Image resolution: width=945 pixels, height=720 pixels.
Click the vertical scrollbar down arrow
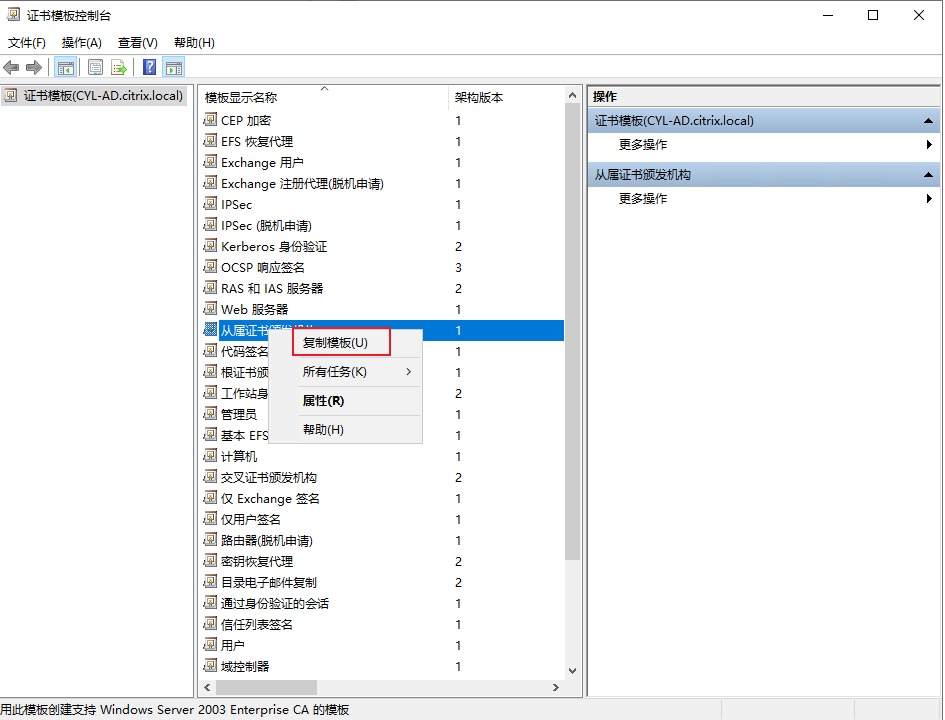tap(573, 671)
